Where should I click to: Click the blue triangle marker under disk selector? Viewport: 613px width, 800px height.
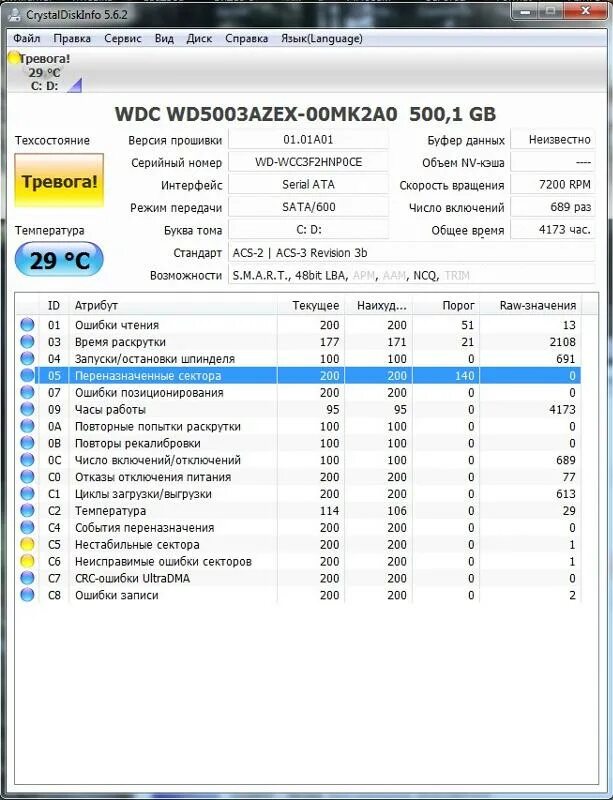coord(75,86)
